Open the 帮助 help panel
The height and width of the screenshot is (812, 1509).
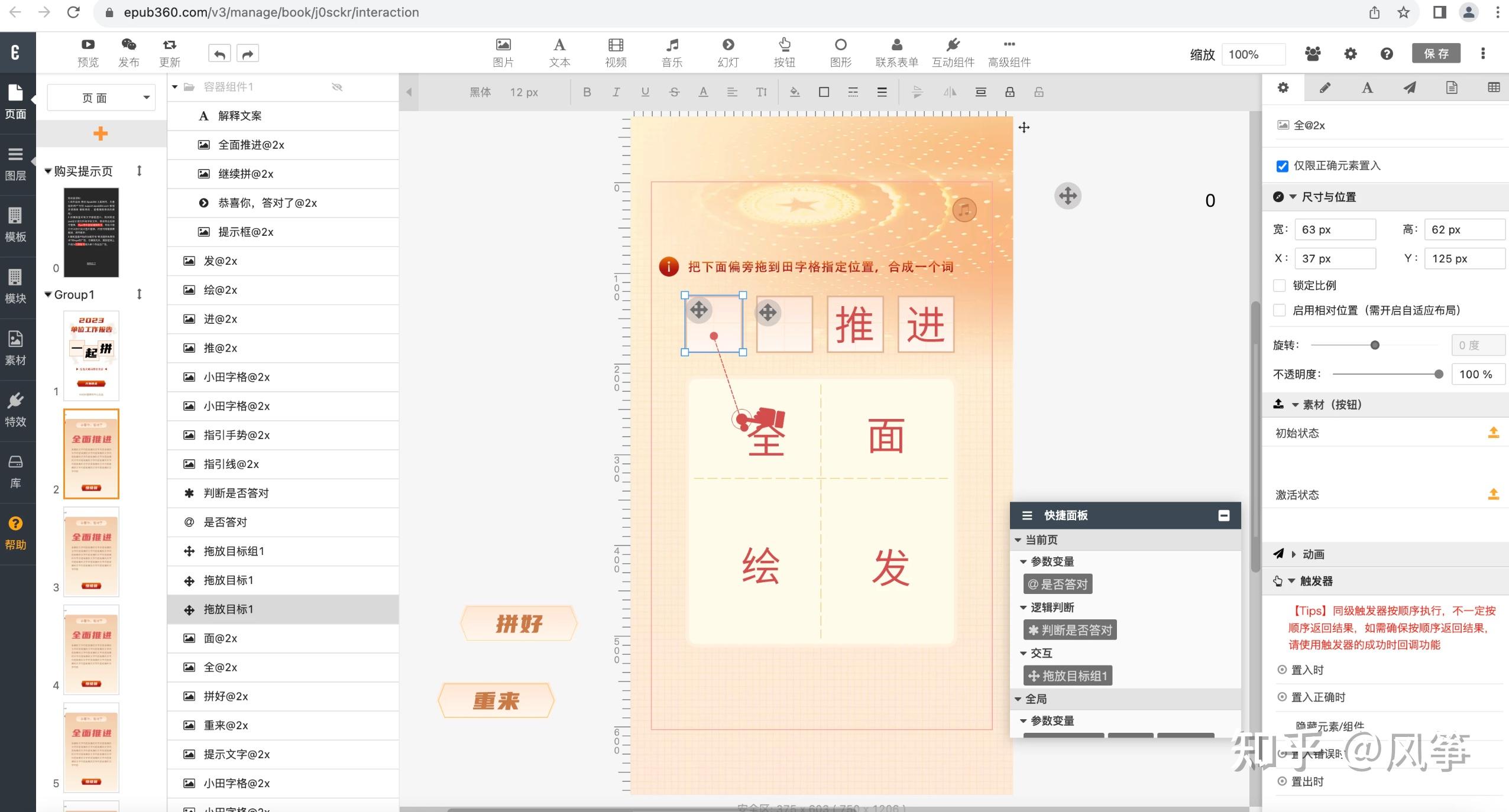[x=14, y=531]
